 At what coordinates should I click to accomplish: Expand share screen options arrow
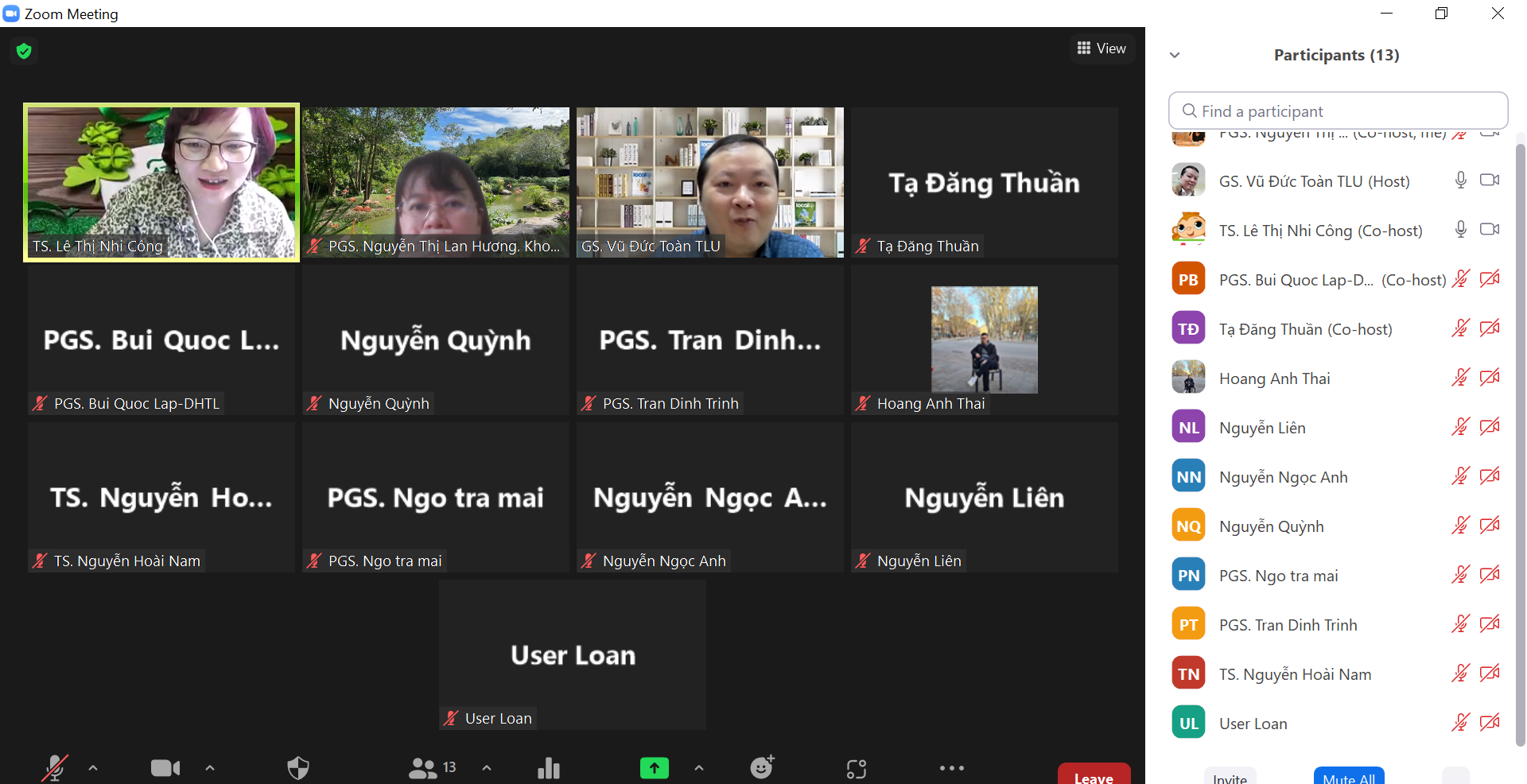698,768
